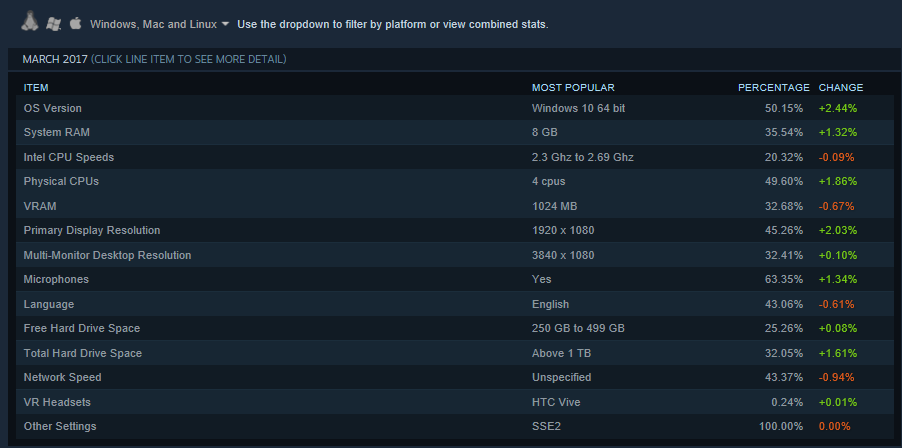
Task: Expand the OS Version line item
Action: point(53,108)
